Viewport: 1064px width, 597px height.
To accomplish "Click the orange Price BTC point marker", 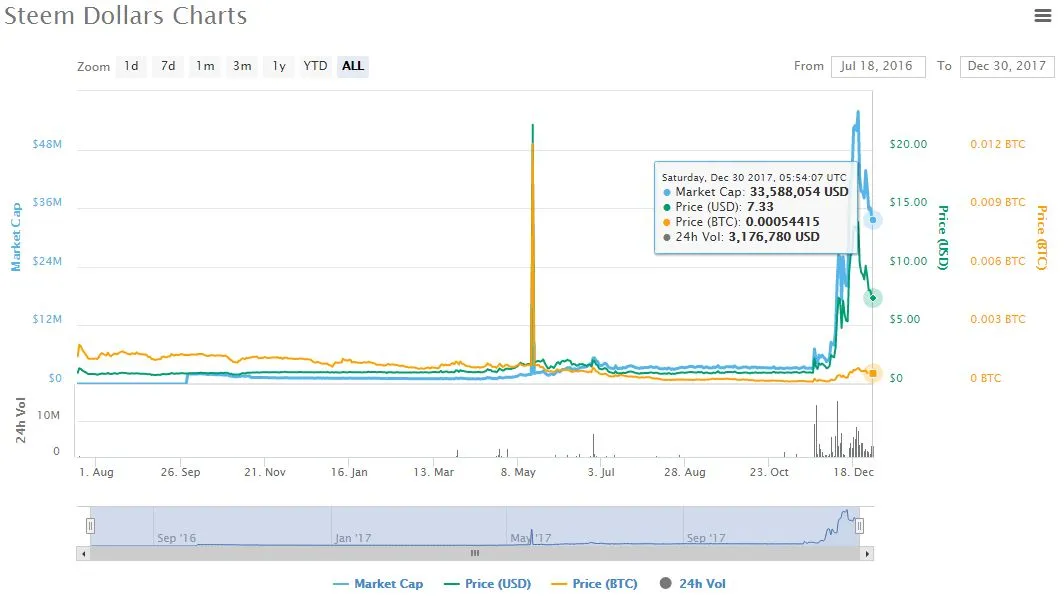I will 873,373.
